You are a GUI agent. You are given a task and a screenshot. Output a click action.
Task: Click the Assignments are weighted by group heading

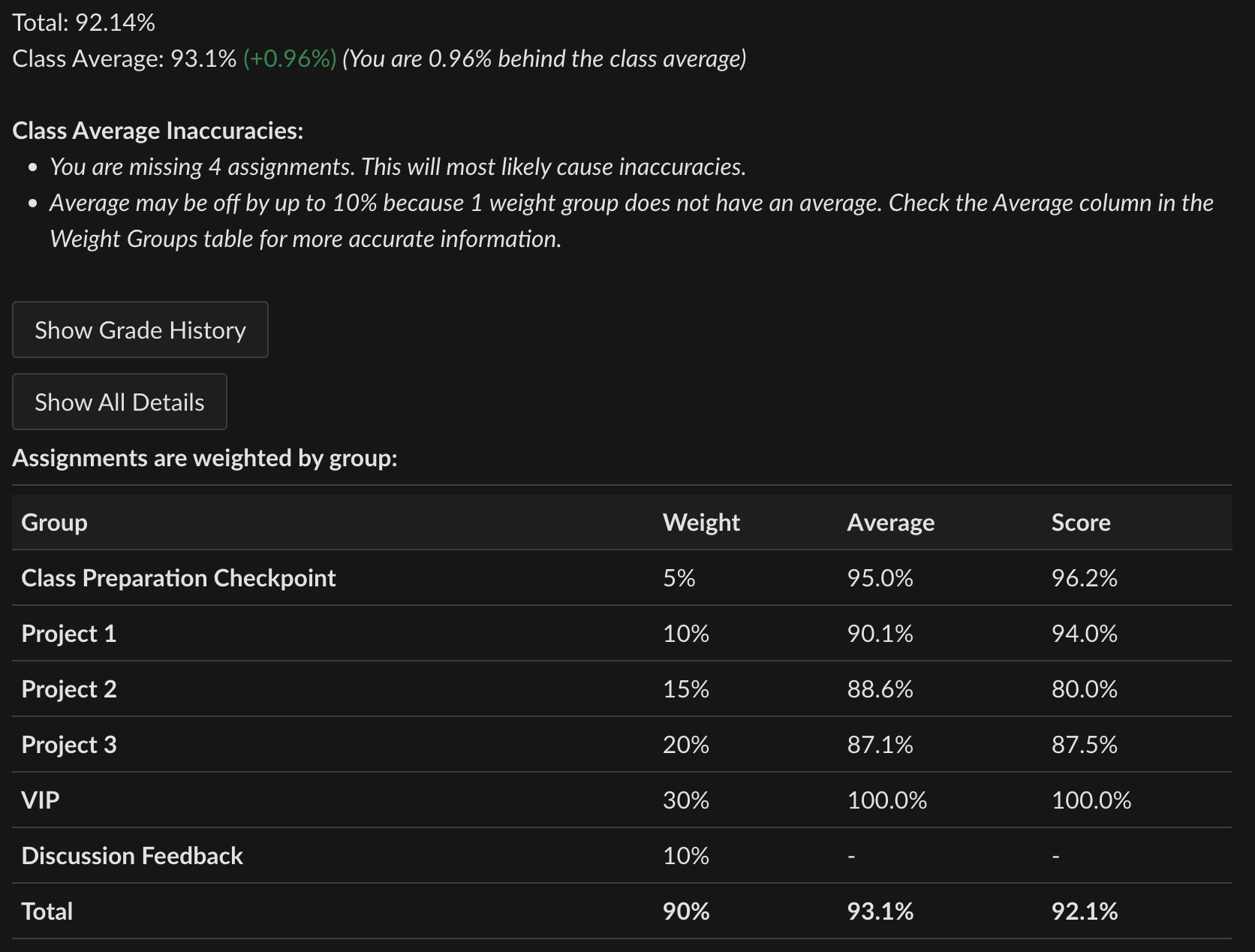(205, 458)
